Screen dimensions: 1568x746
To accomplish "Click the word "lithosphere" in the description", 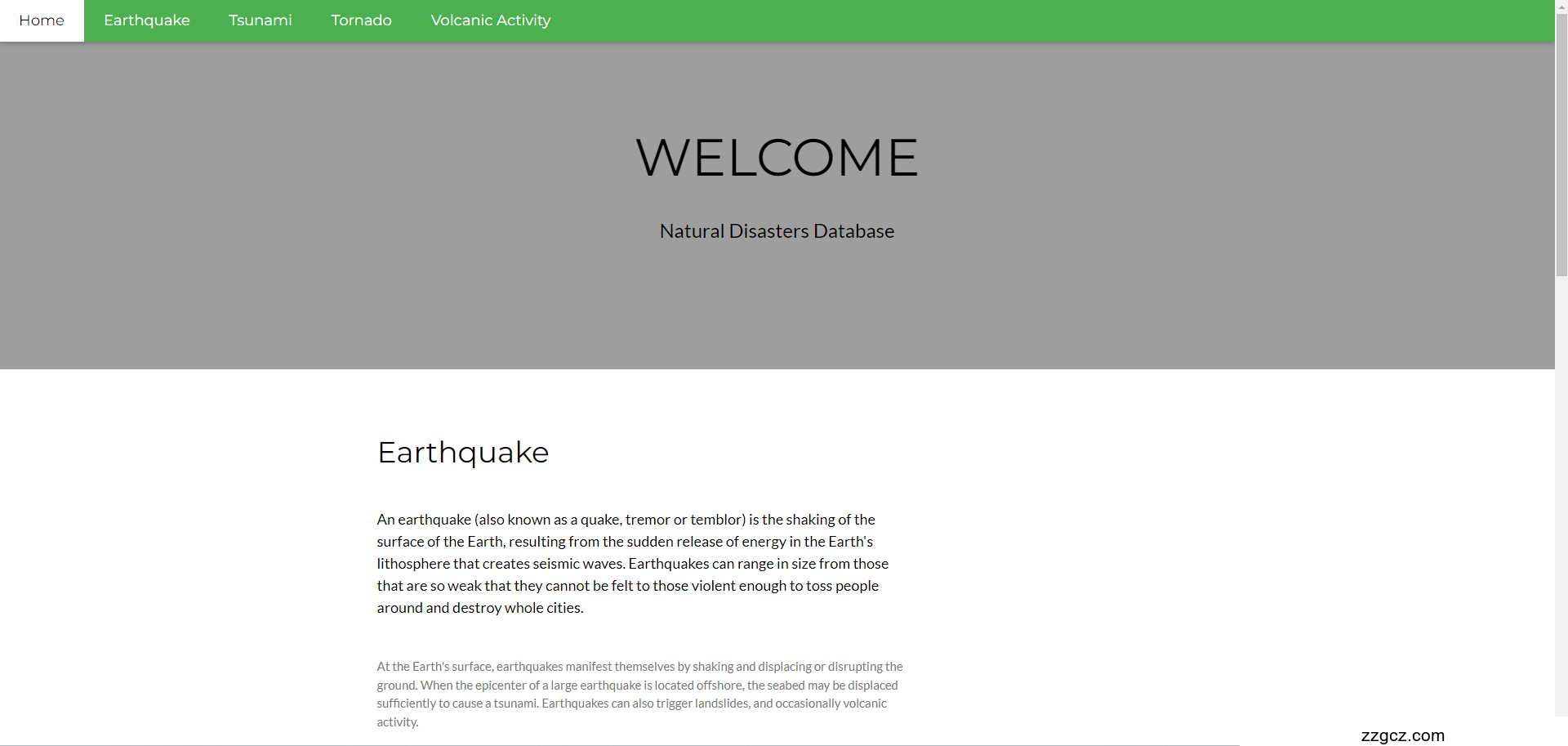I will (x=413, y=564).
